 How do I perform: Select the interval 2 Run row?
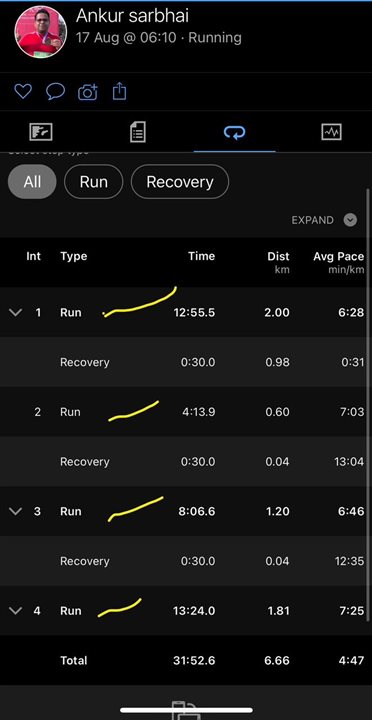186,412
